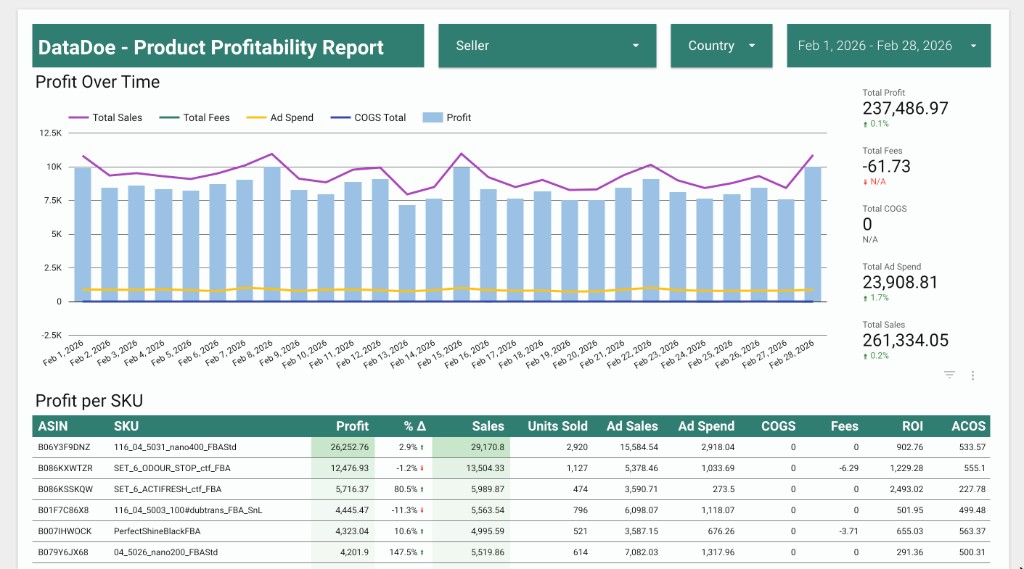Sort table by Fees column header

click(844, 426)
